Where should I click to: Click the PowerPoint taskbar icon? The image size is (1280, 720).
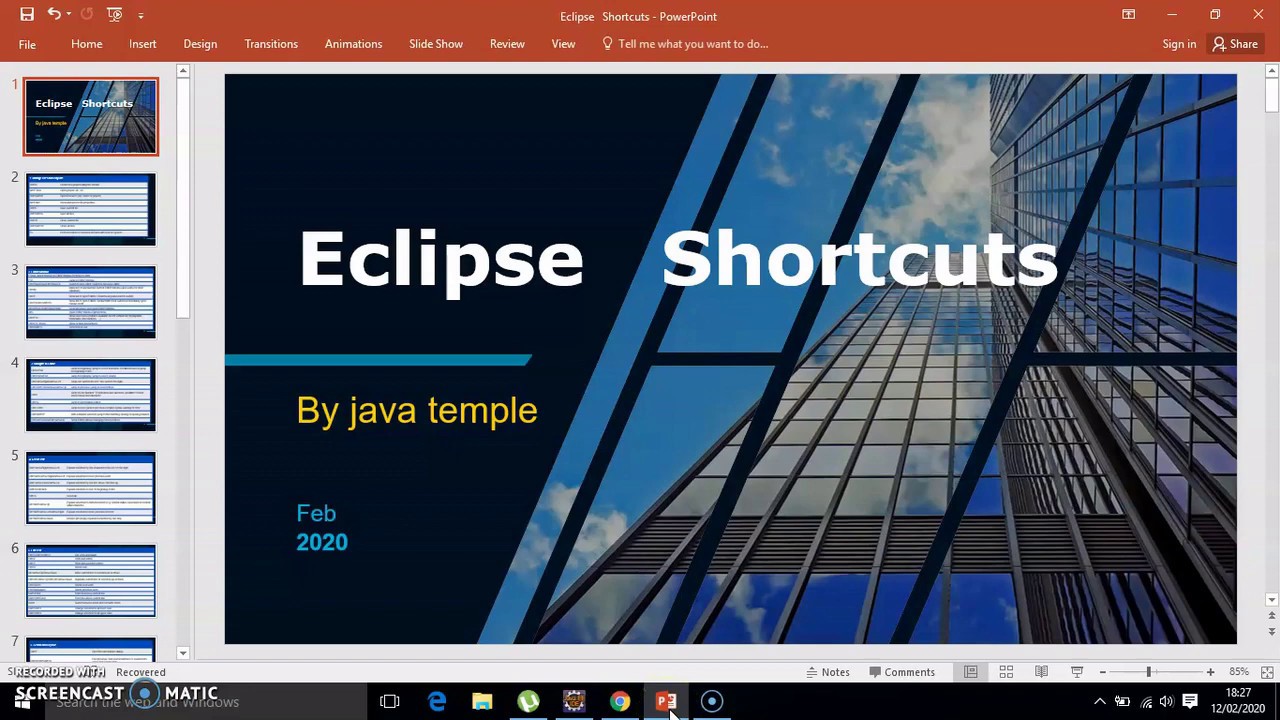666,702
